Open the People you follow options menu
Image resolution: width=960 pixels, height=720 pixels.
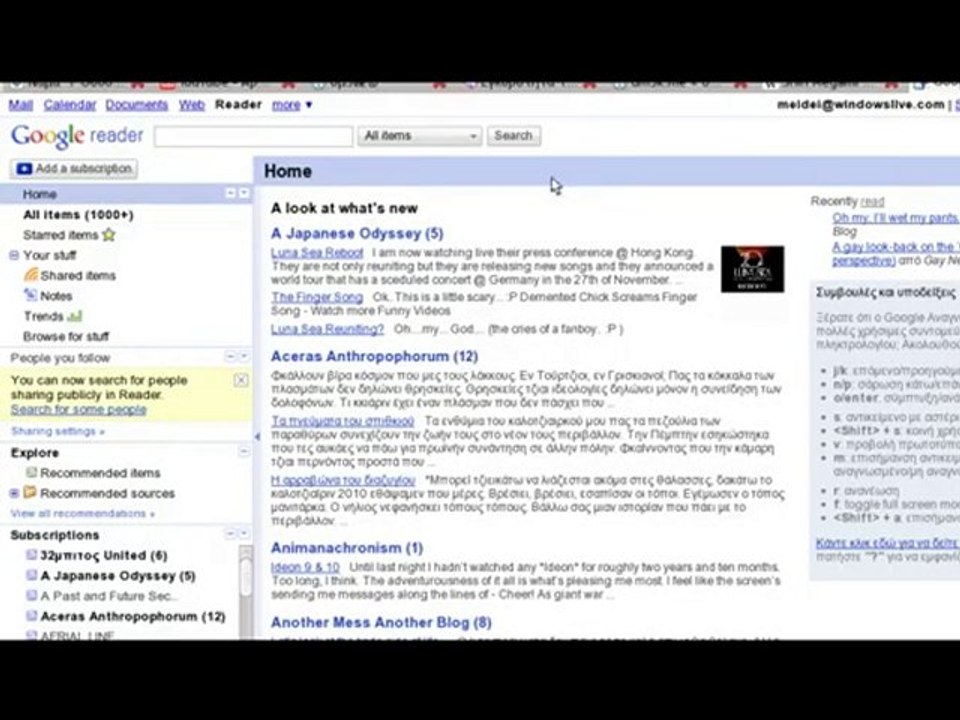click(x=244, y=356)
